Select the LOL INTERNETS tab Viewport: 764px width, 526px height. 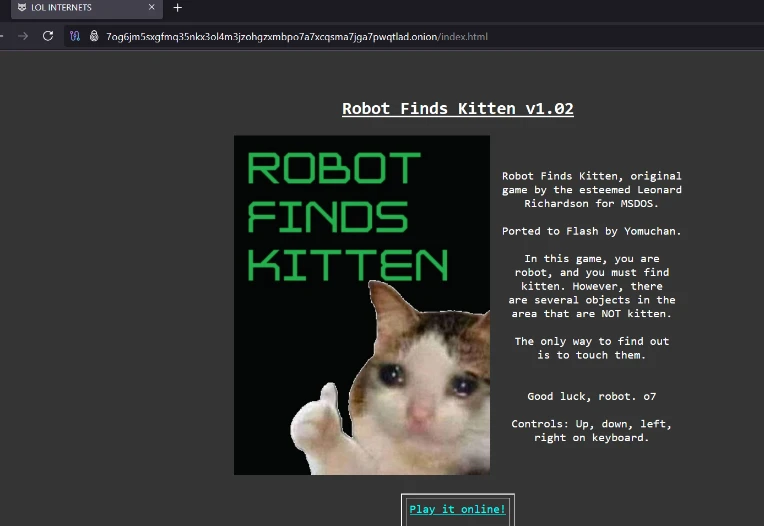coord(87,8)
